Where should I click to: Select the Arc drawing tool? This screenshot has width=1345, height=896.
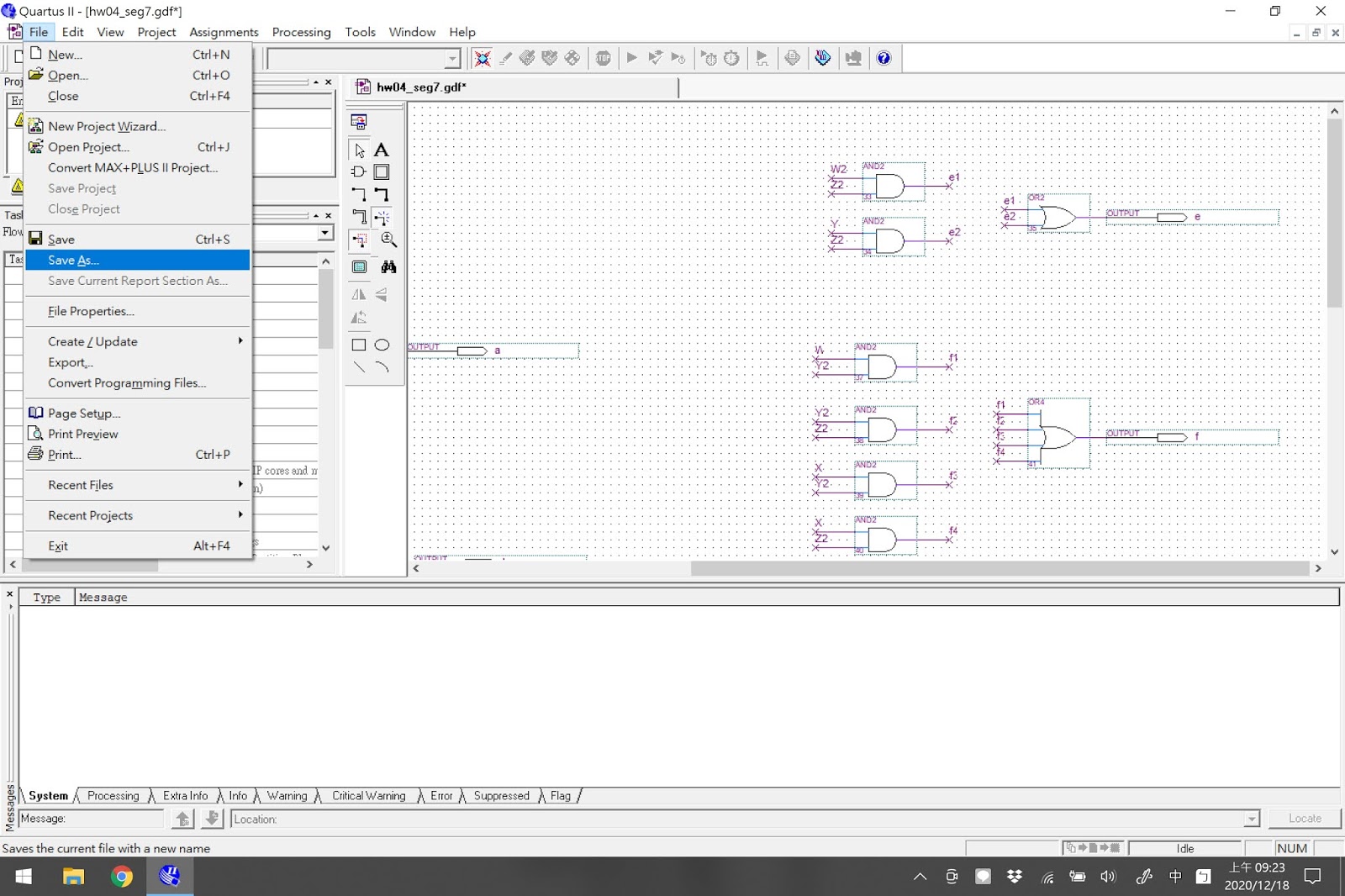(x=382, y=367)
